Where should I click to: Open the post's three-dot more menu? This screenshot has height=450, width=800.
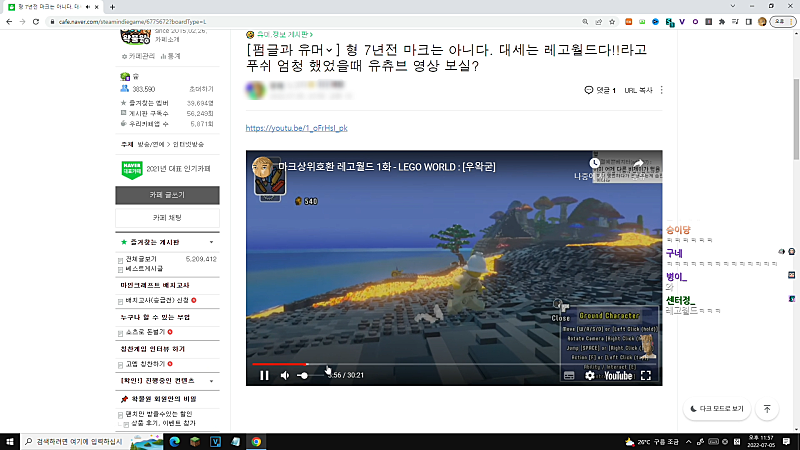pyautogui.click(x=662, y=90)
